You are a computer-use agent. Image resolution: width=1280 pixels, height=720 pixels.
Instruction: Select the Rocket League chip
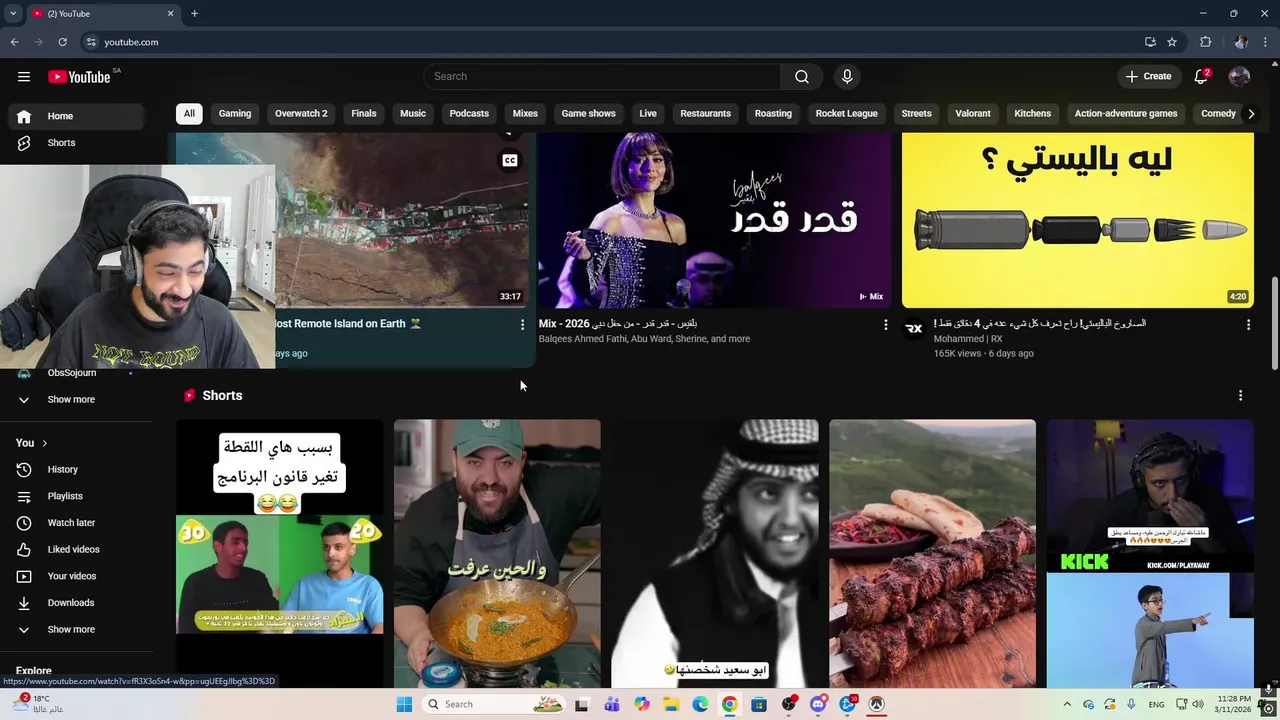point(846,114)
